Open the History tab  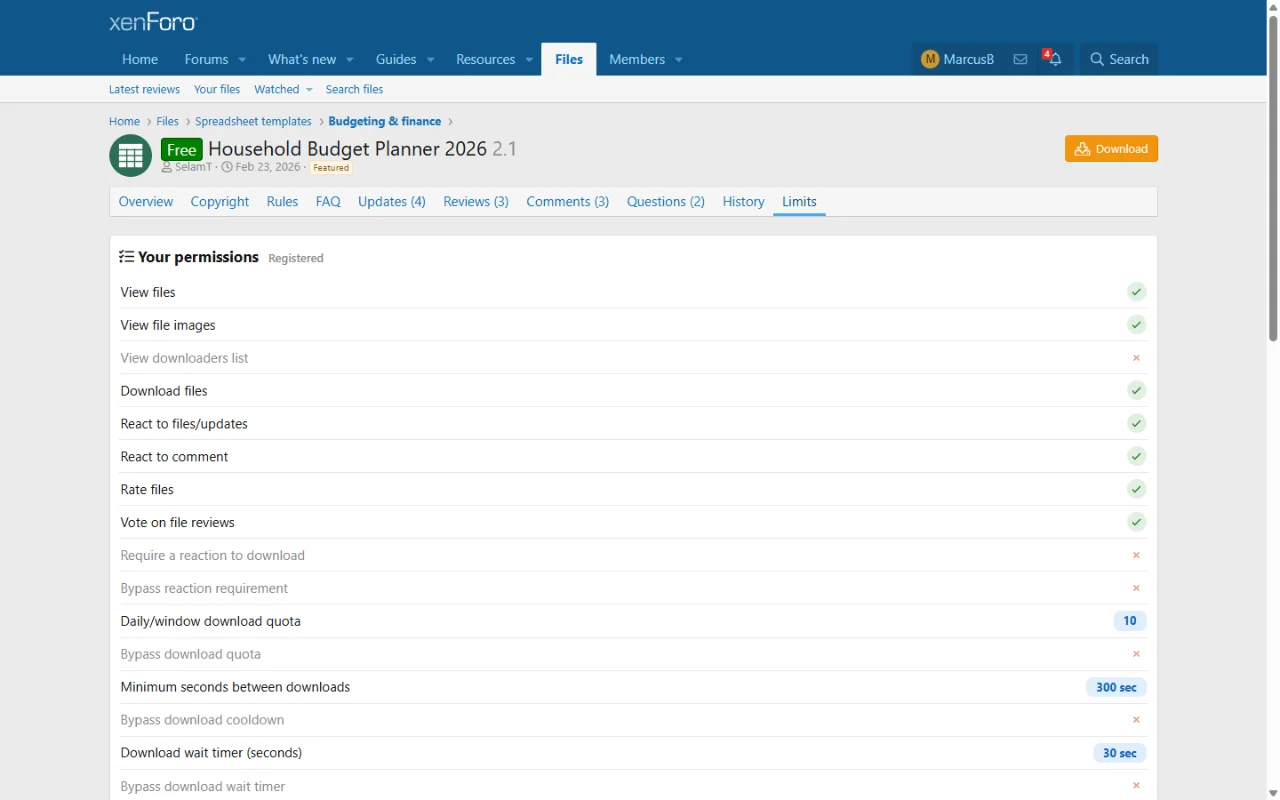[x=743, y=202]
